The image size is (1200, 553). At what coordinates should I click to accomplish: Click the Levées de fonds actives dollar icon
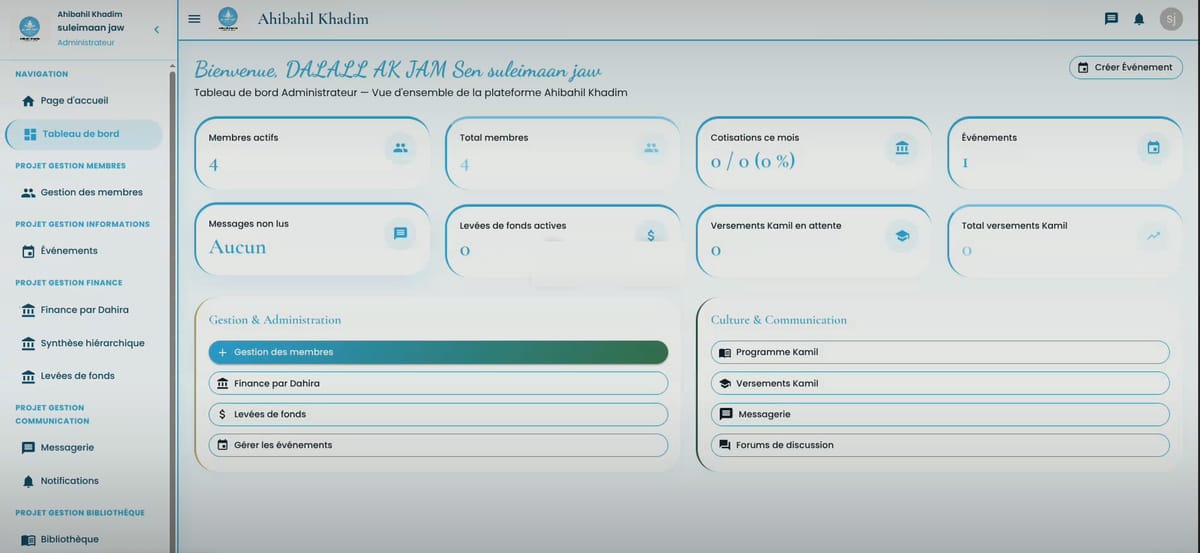(652, 236)
